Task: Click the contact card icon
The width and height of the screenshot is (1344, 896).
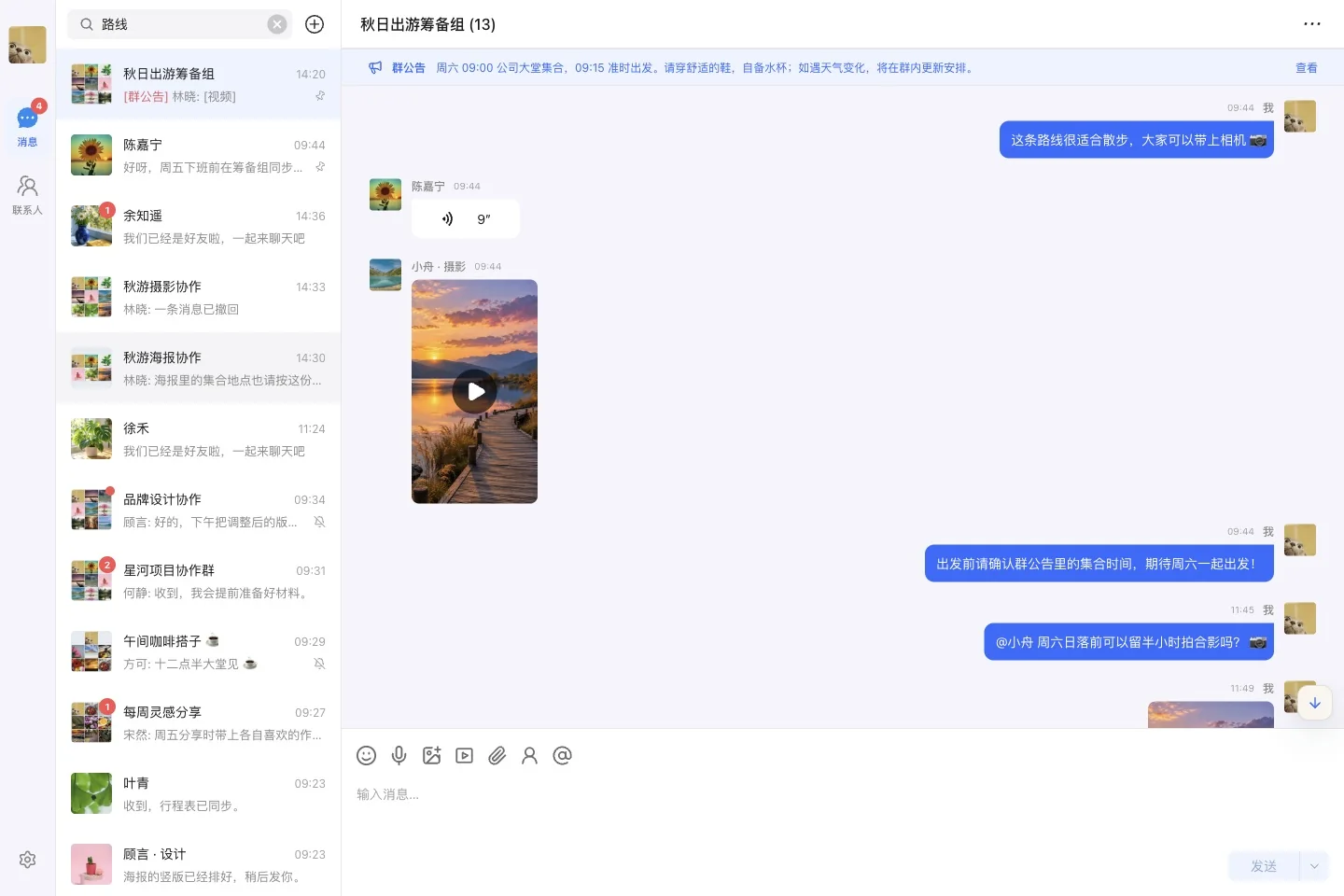Action: (x=529, y=755)
